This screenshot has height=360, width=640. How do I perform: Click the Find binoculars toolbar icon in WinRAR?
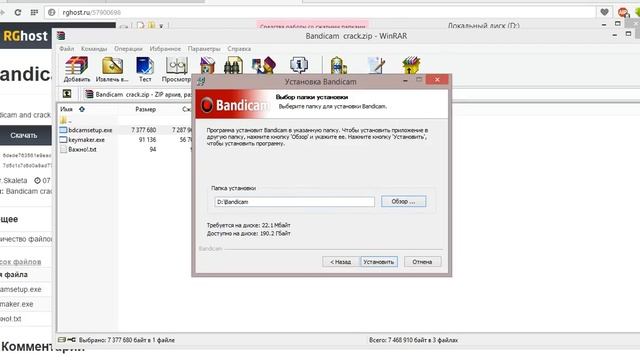tap(233, 65)
